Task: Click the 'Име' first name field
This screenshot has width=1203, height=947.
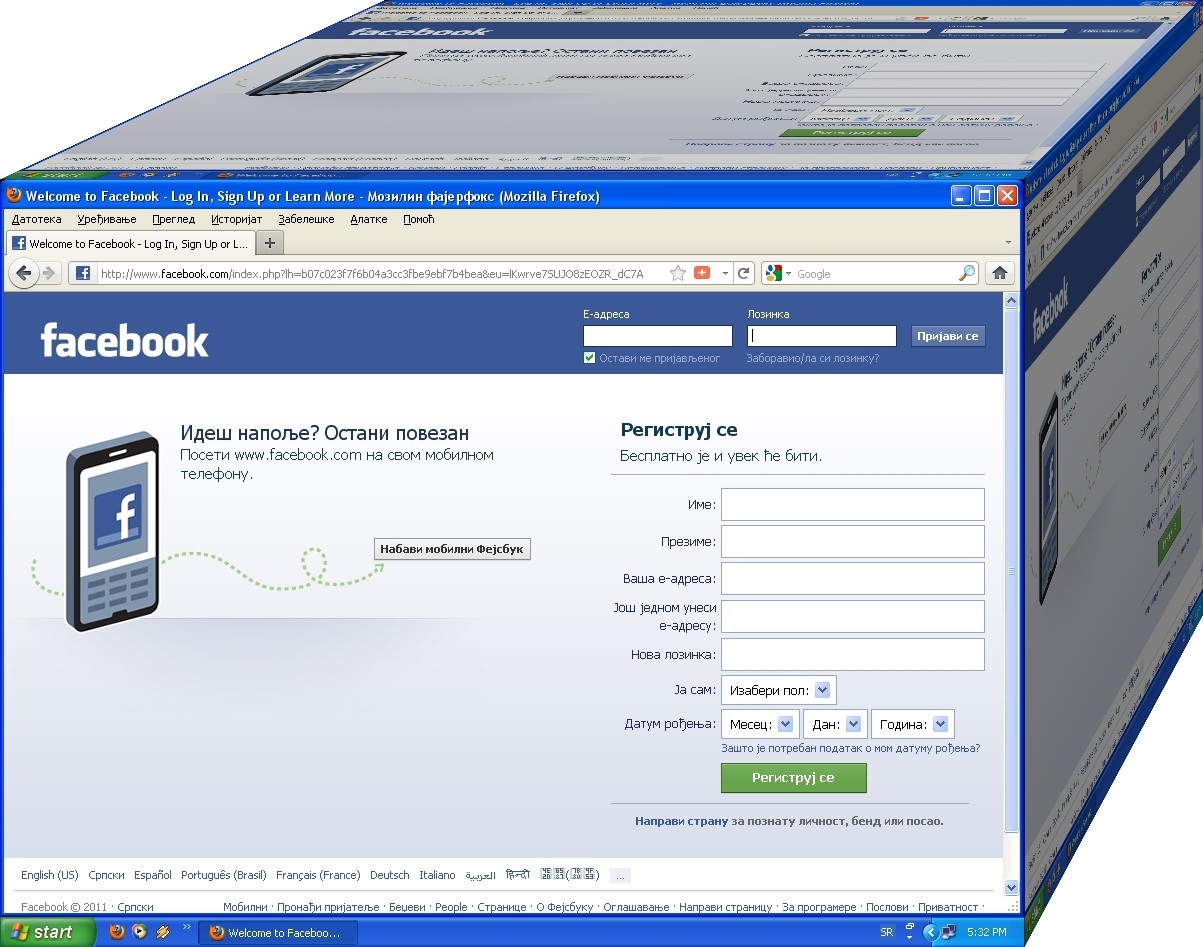Action: (x=853, y=504)
